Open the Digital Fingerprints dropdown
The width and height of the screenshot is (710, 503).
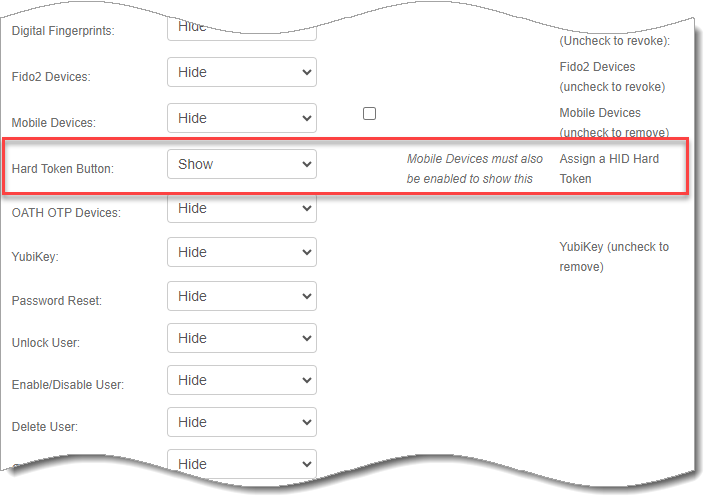click(x=241, y=28)
